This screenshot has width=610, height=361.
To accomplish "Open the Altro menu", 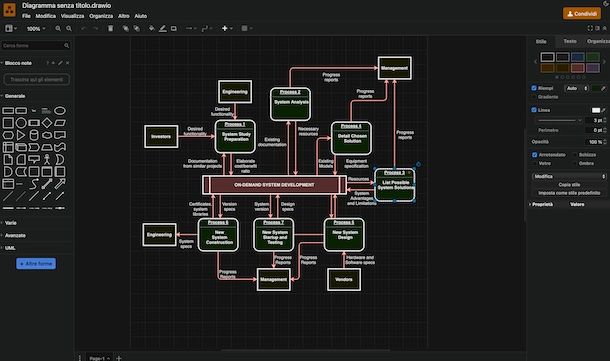I will pyautogui.click(x=124, y=16).
